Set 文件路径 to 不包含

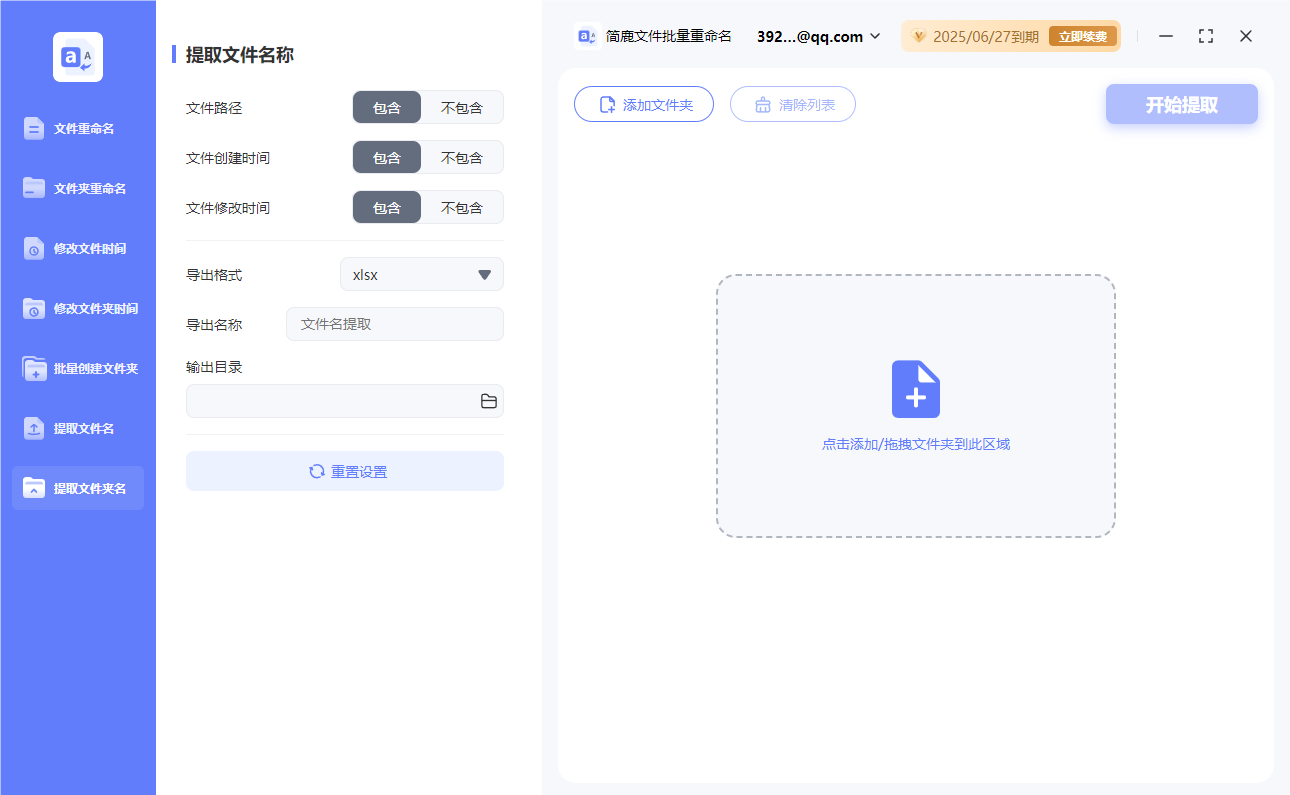pos(462,107)
